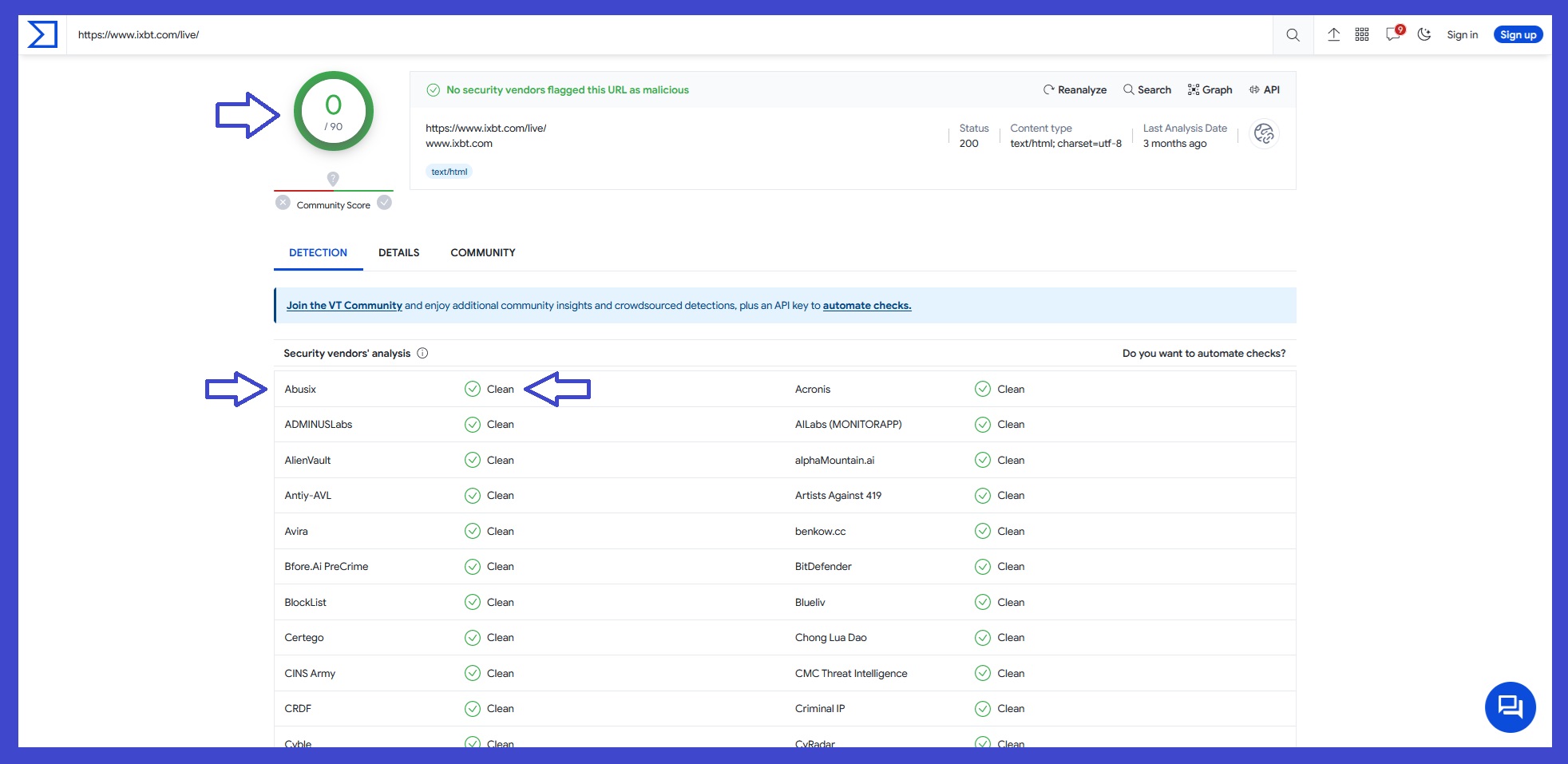Screen dimensions: 1568x764
Task: Click the Clean check icon for CRDF
Action: tap(473, 708)
